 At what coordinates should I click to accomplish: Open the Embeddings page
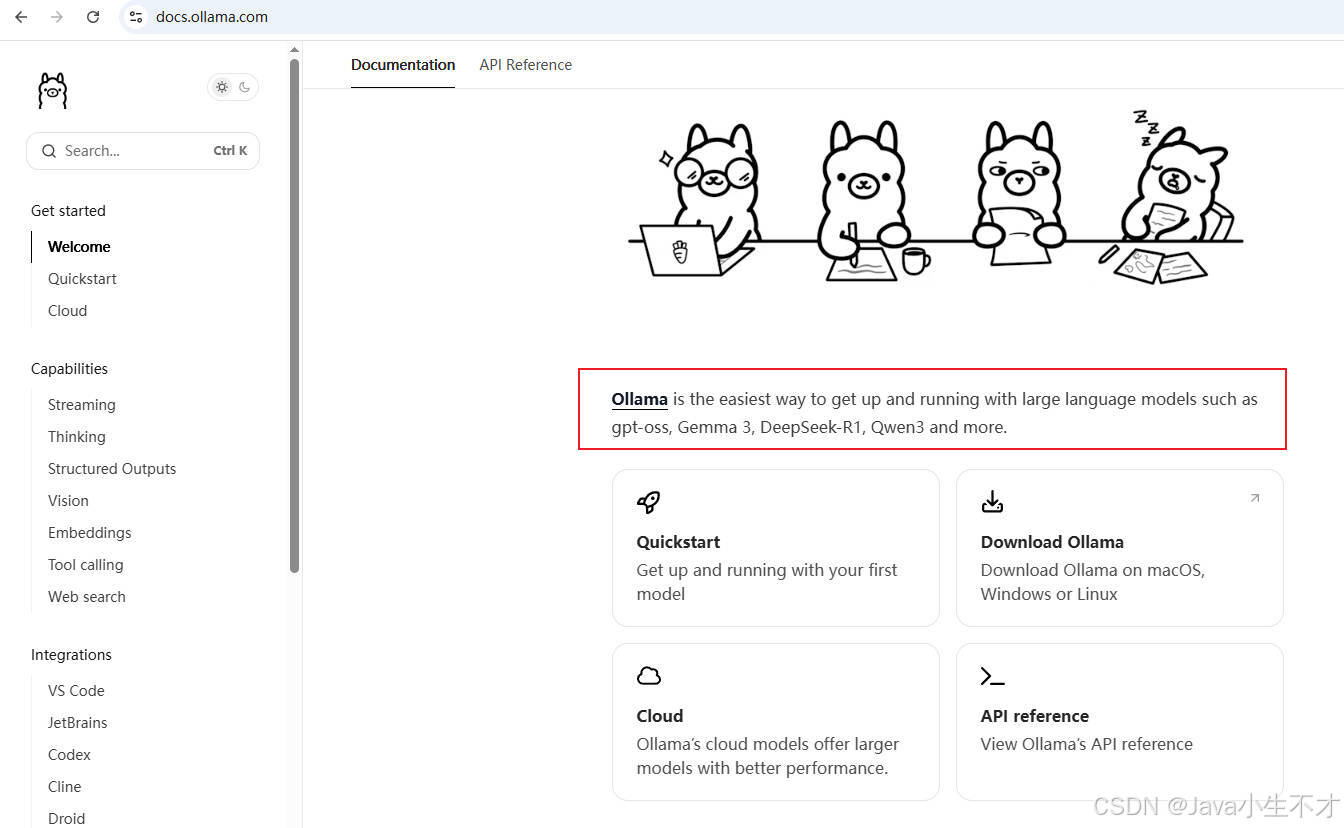point(90,533)
